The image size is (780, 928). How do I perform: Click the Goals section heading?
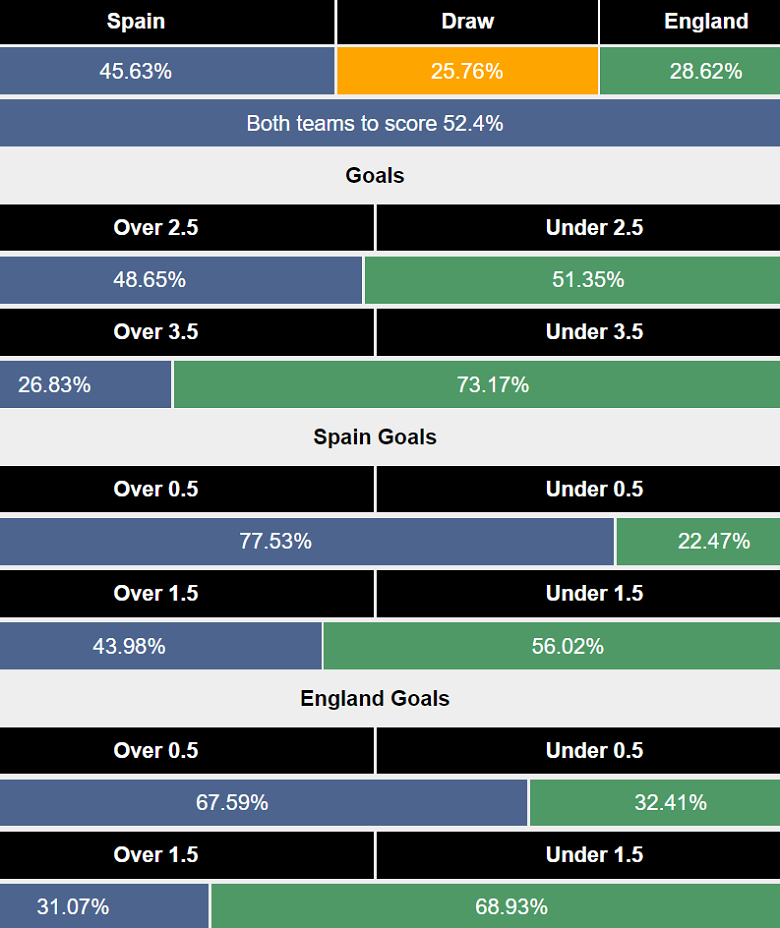click(375, 176)
